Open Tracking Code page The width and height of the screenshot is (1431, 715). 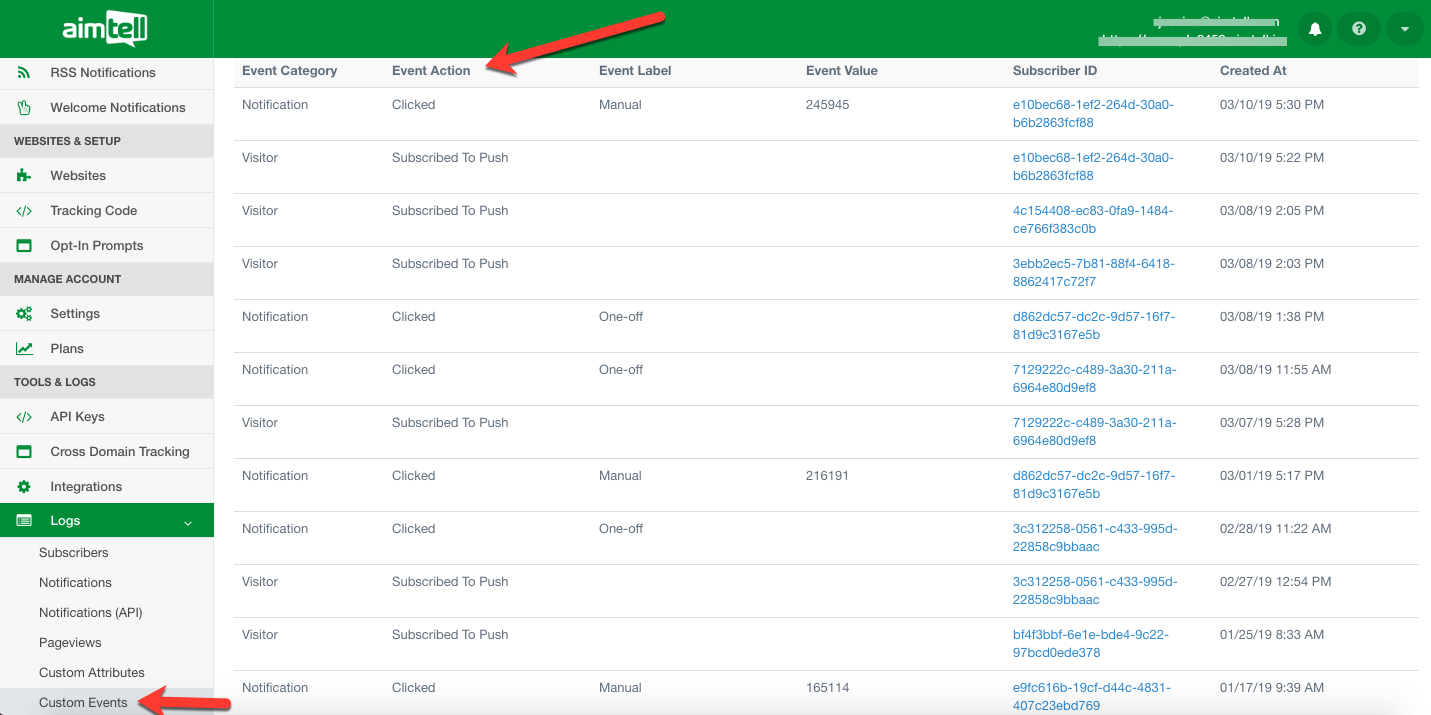click(93, 211)
